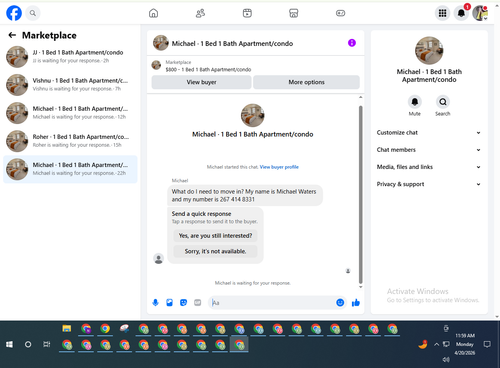Screen dimensions: 500x368
Task: Mute the conversation with bell icon
Action: point(415,102)
